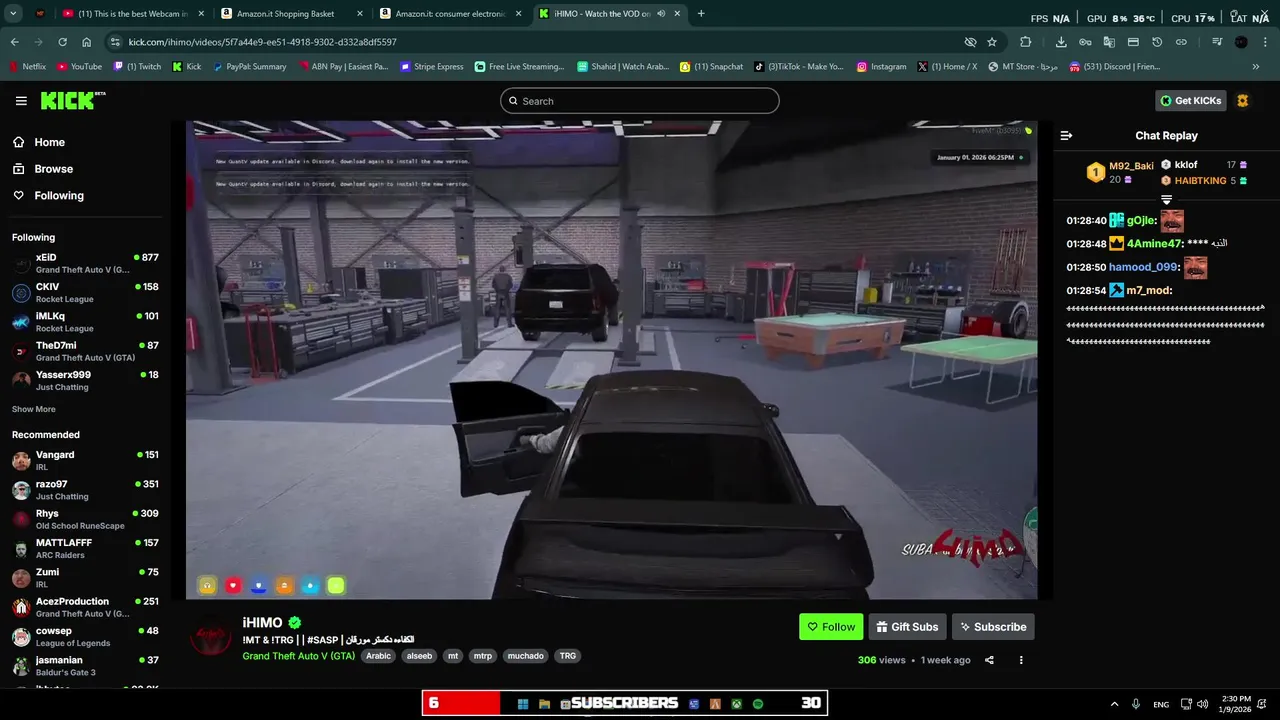Show hidden system tray icons

[x=1114, y=704]
